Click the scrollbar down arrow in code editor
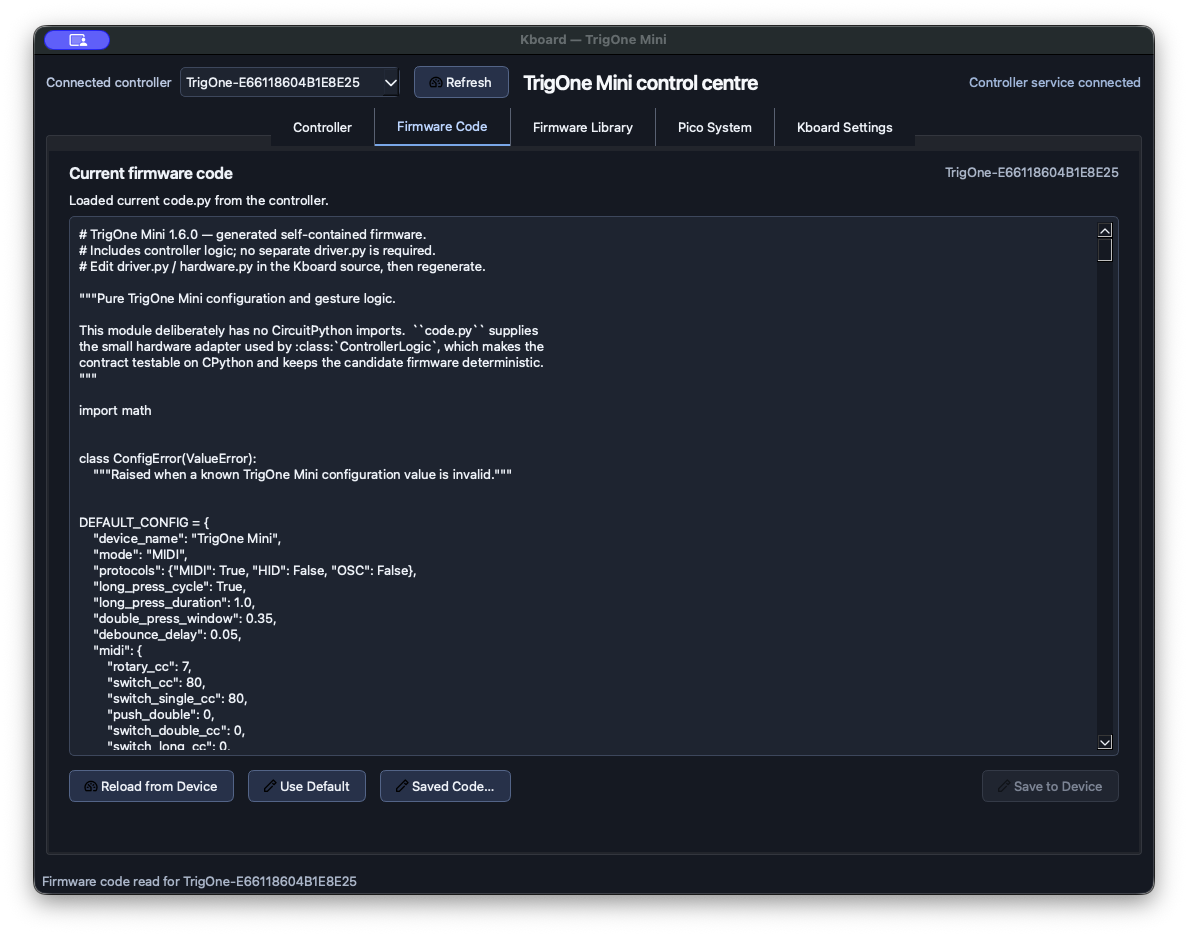 click(x=1105, y=742)
